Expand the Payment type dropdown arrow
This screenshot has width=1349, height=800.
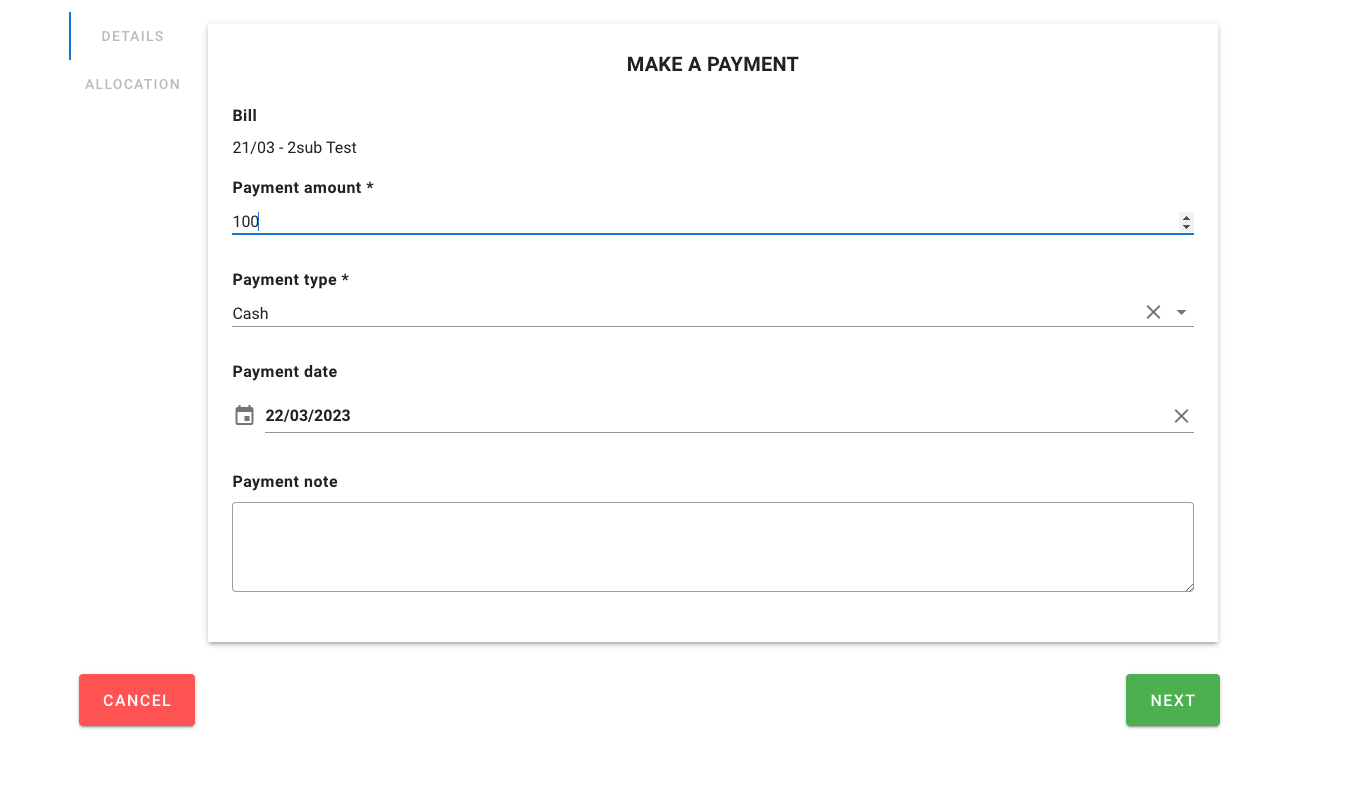point(1181,312)
